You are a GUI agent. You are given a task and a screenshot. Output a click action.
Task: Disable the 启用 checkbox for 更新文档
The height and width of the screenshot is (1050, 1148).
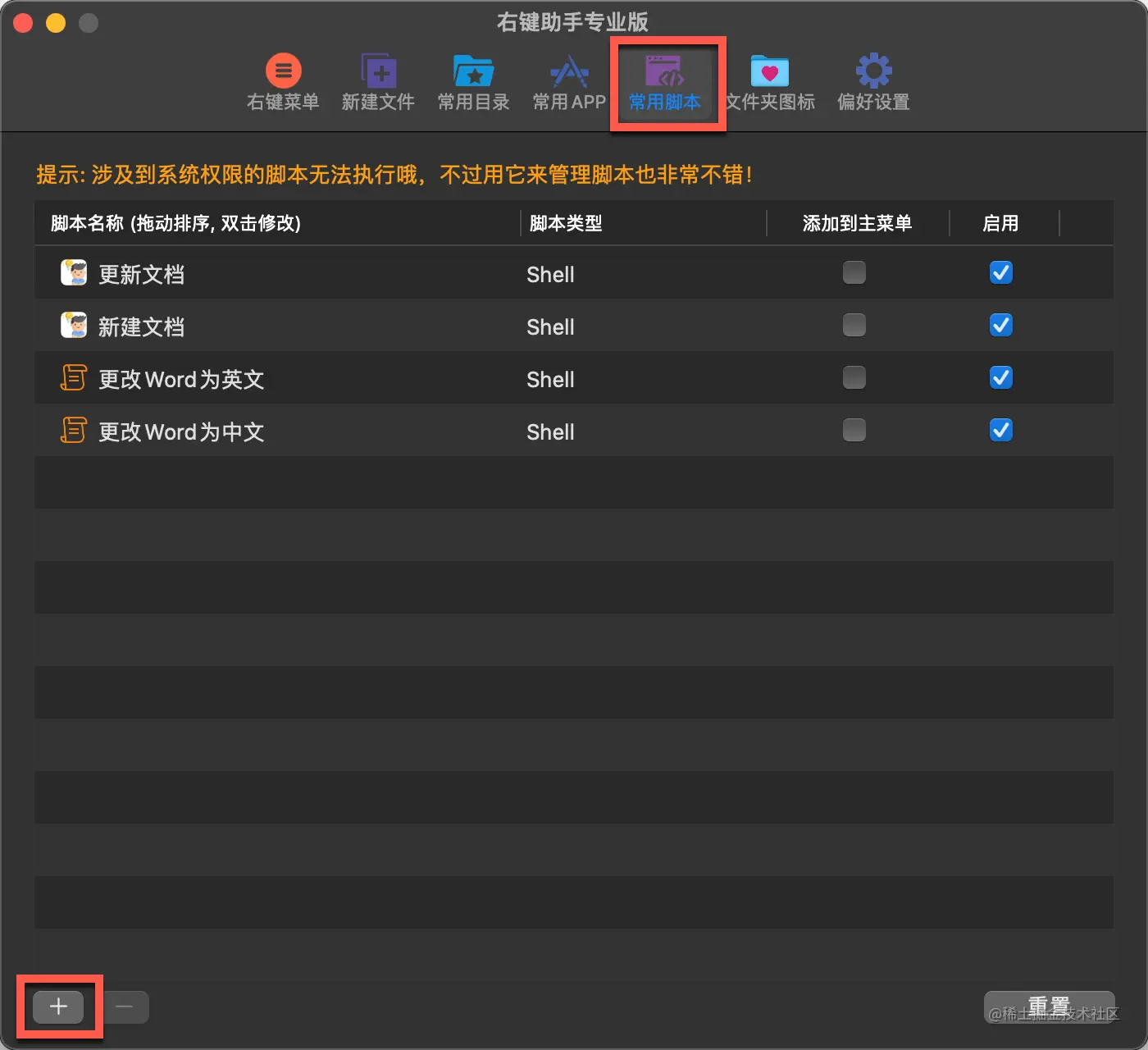click(x=1001, y=272)
